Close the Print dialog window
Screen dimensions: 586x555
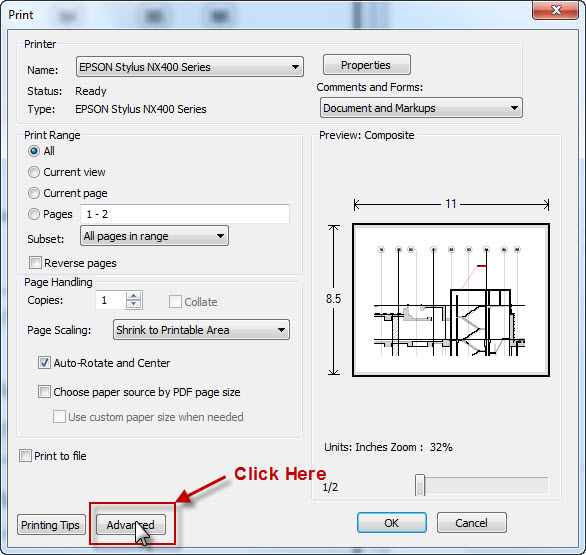[x=556, y=10]
